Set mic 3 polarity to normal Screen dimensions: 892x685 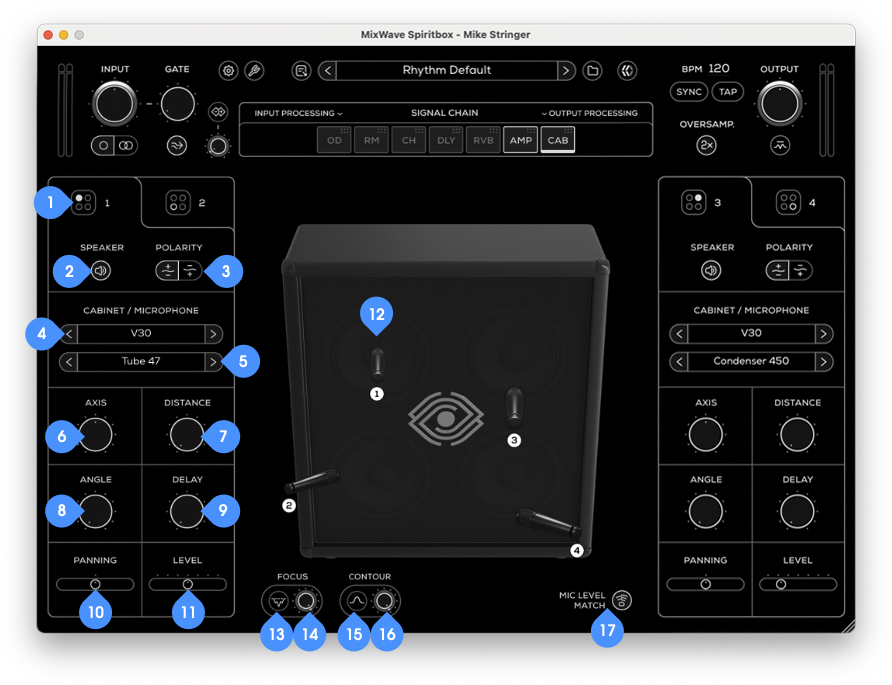[777, 270]
